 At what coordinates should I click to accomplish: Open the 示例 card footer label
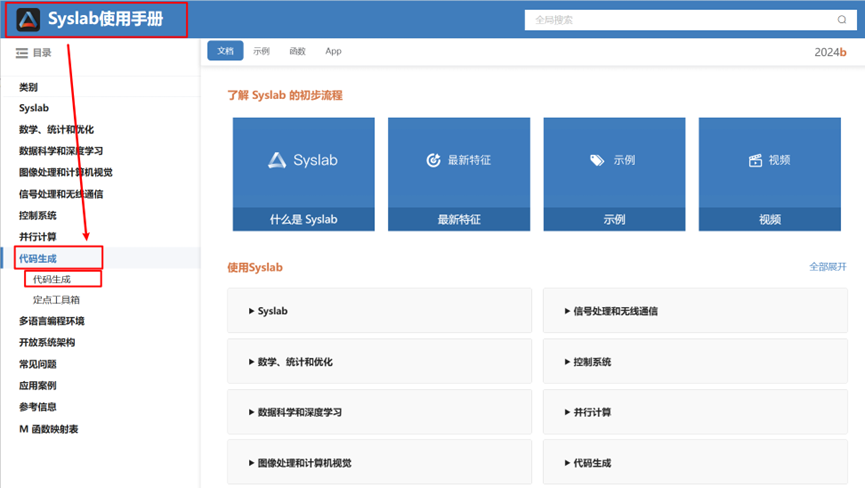(614, 219)
